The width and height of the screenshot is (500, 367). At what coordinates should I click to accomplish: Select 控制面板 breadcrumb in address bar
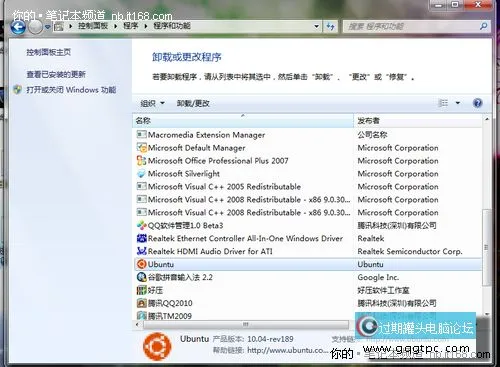click(93, 26)
